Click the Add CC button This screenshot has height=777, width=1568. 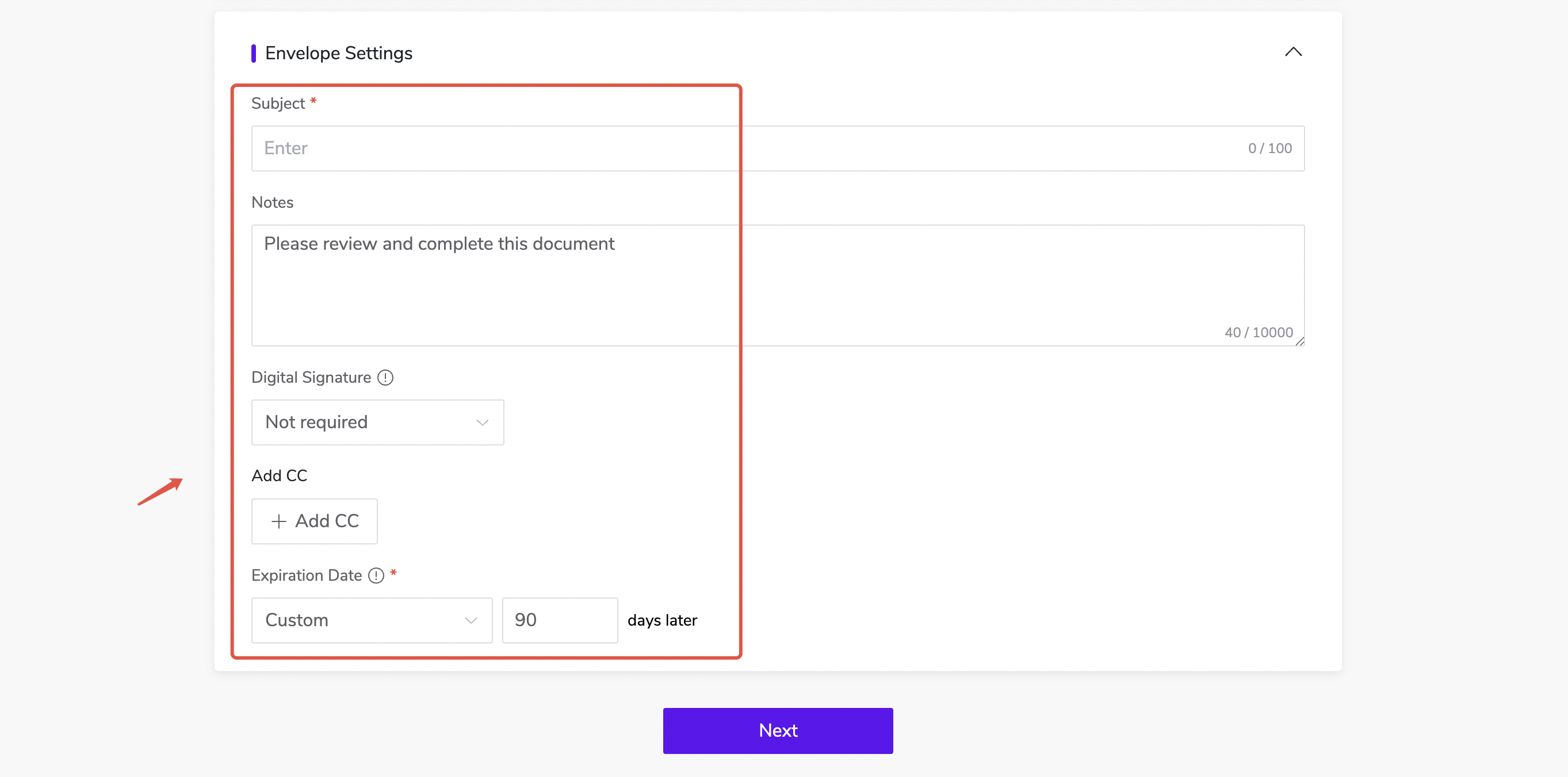click(x=315, y=521)
